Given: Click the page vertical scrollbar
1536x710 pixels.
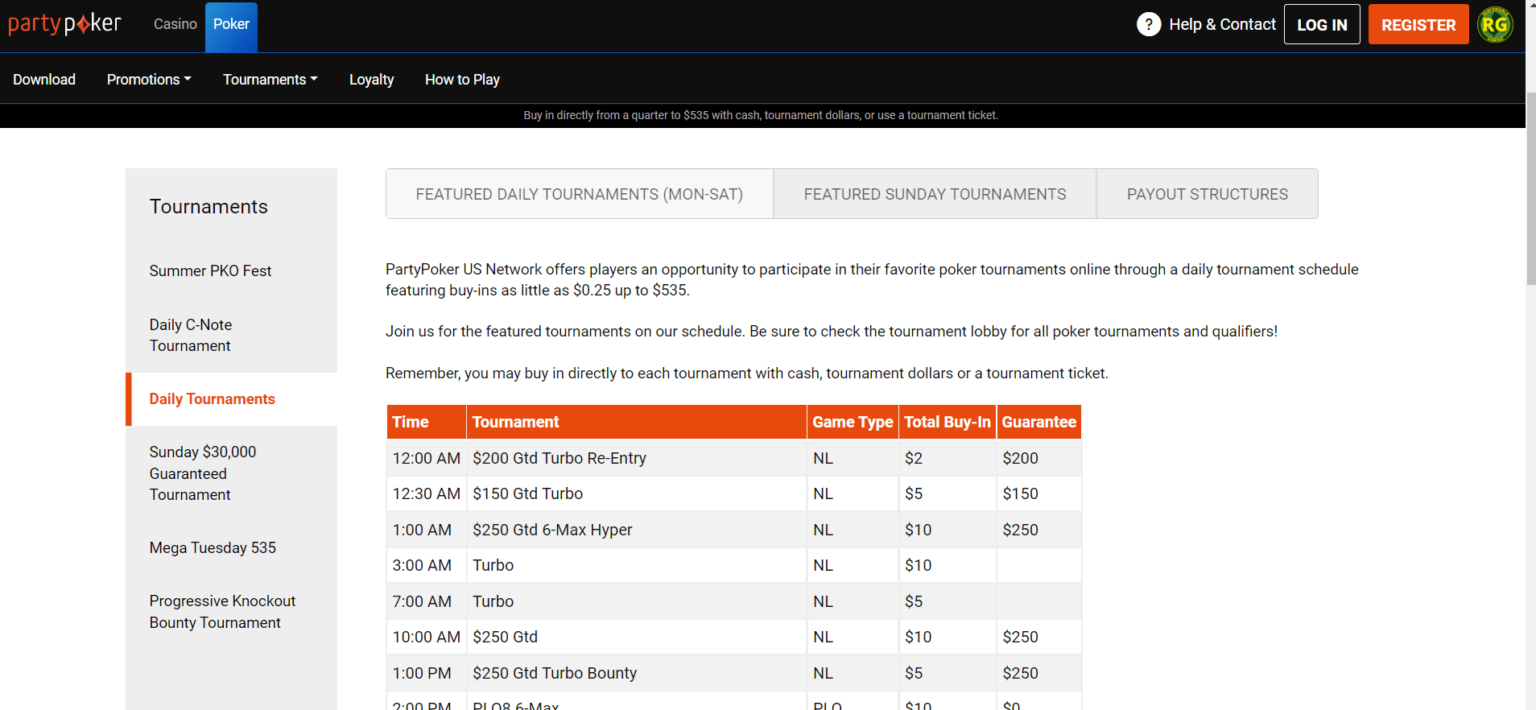Looking at the screenshot, I should click(1530, 190).
